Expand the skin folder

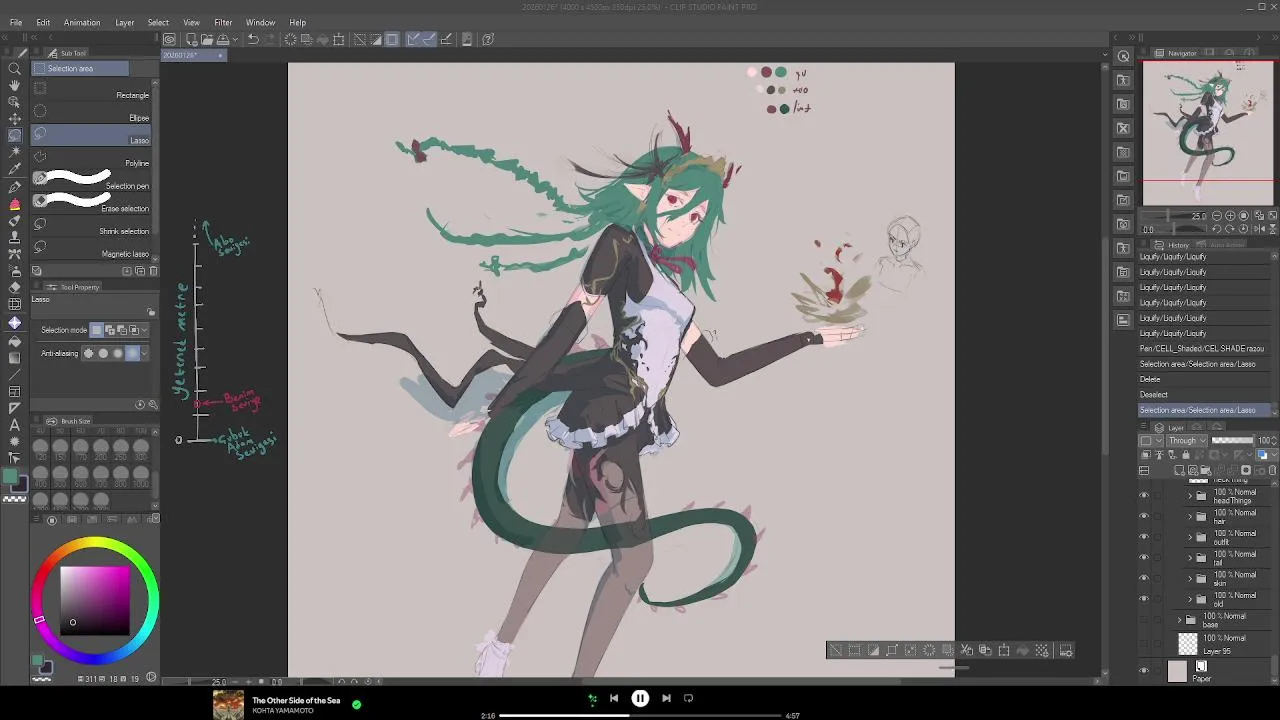click(x=1190, y=578)
